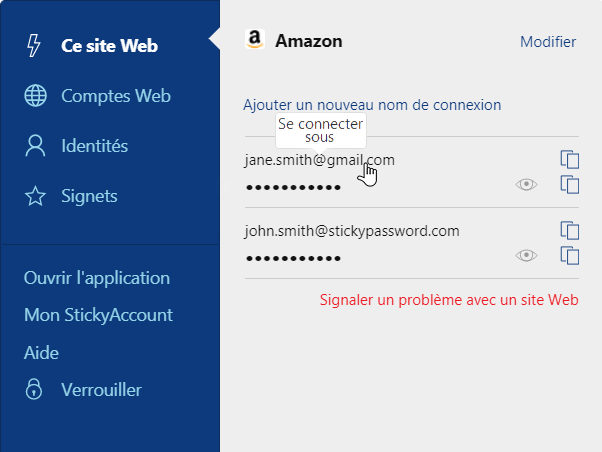602x452 pixels.
Task: Click Ajouter un nouveau nom de connexion
Action: pyautogui.click(x=372, y=105)
